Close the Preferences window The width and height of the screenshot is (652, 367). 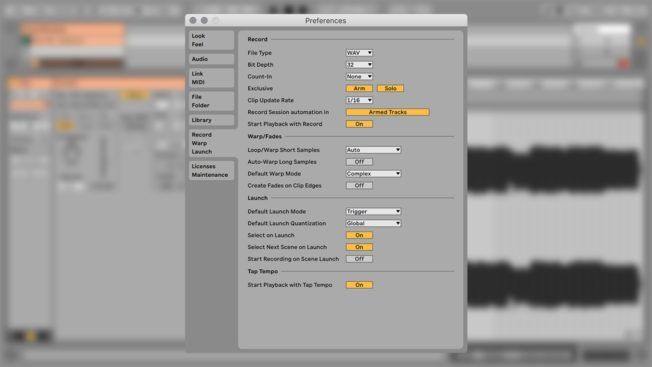pos(193,20)
